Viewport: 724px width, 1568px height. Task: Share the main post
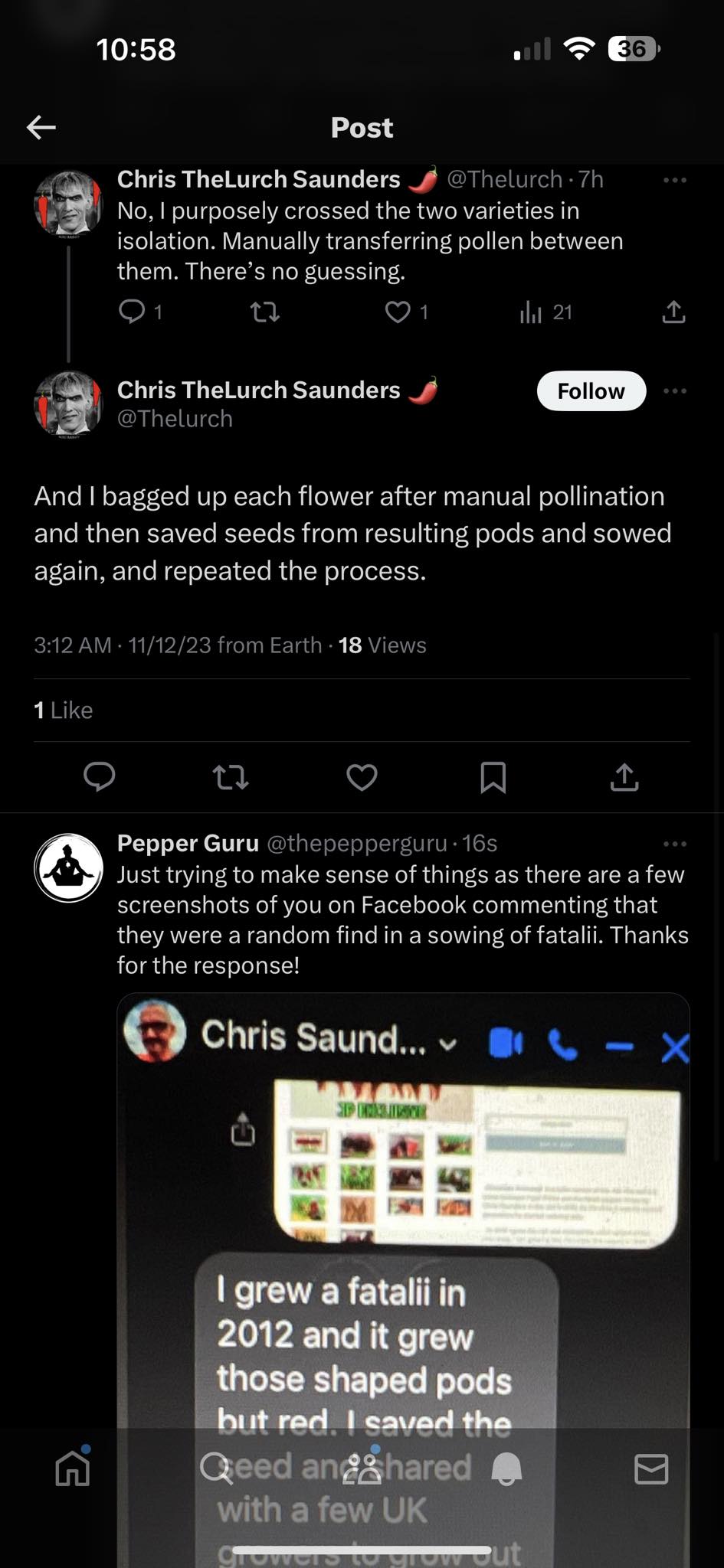pyautogui.click(x=624, y=777)
